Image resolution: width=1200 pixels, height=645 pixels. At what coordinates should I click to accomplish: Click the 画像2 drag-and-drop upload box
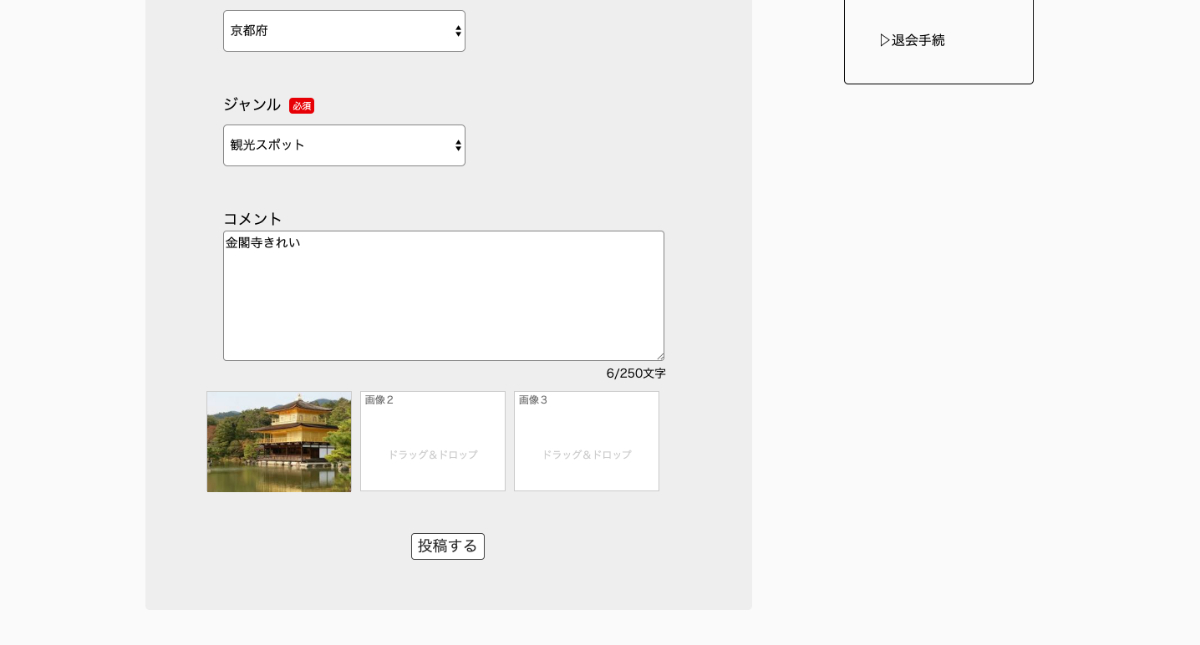(x=433, y=441)
